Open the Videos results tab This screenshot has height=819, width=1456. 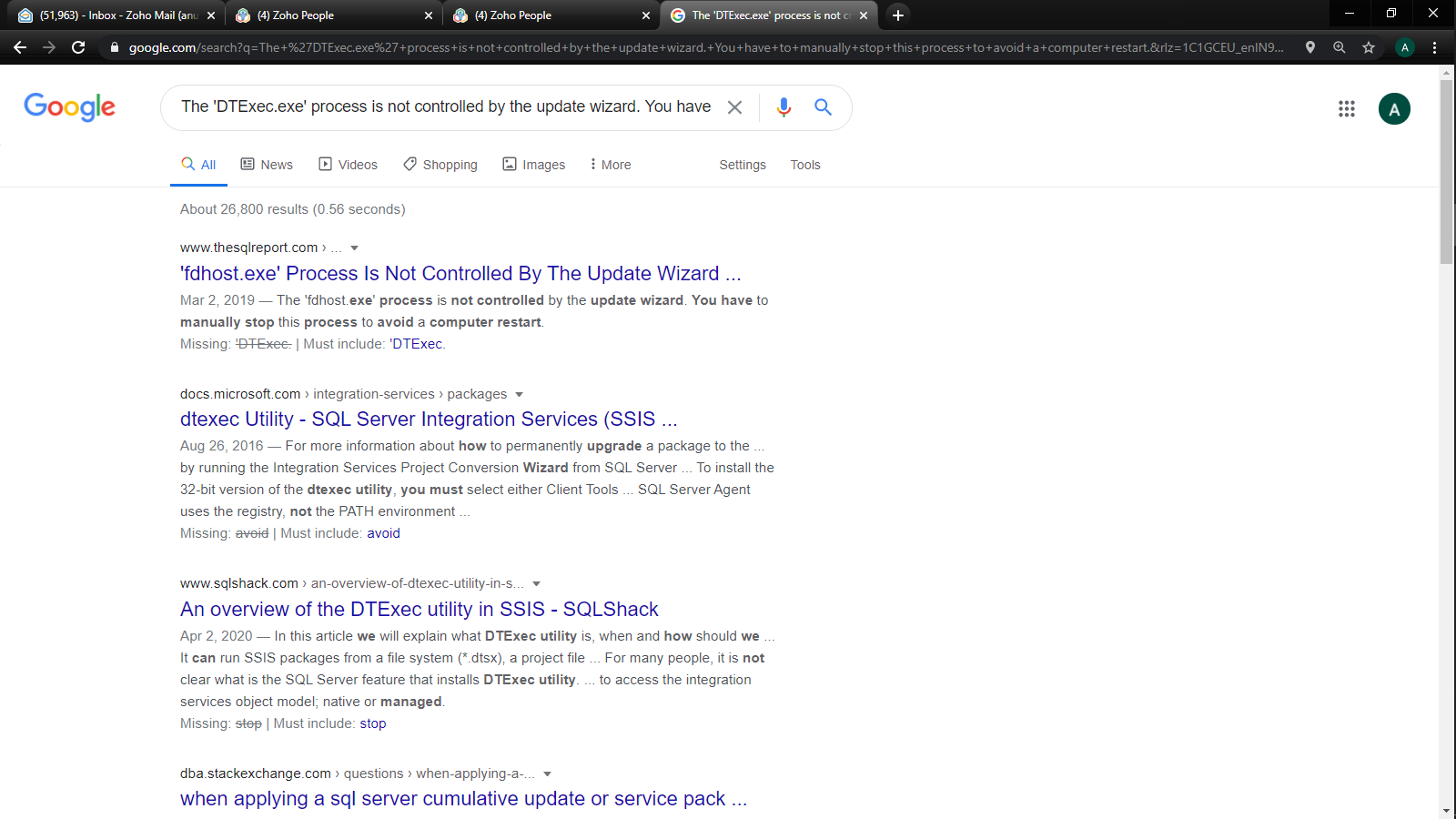pyautogui.click(x=348, y=165)
